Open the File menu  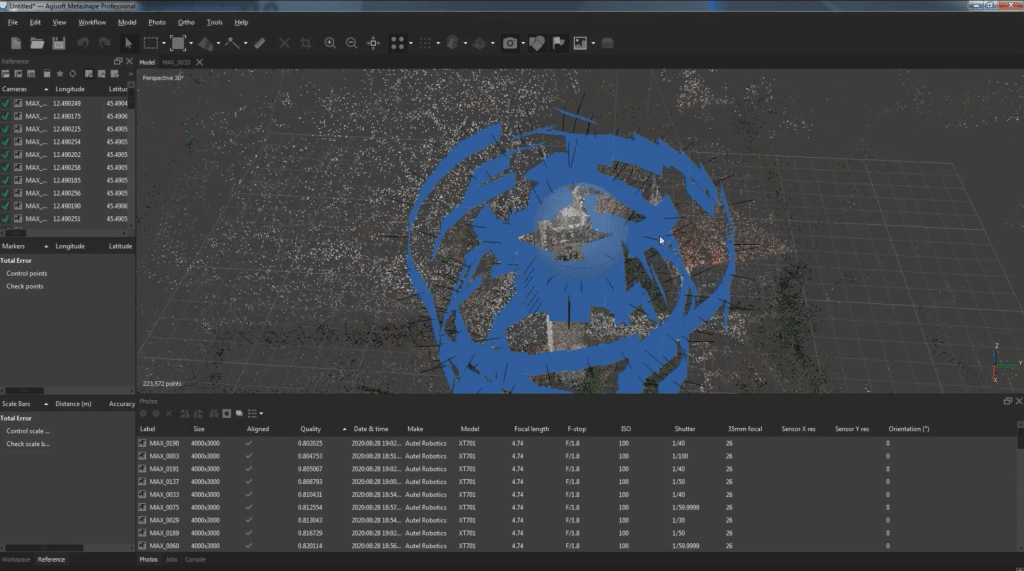click(x=12, y=22)
